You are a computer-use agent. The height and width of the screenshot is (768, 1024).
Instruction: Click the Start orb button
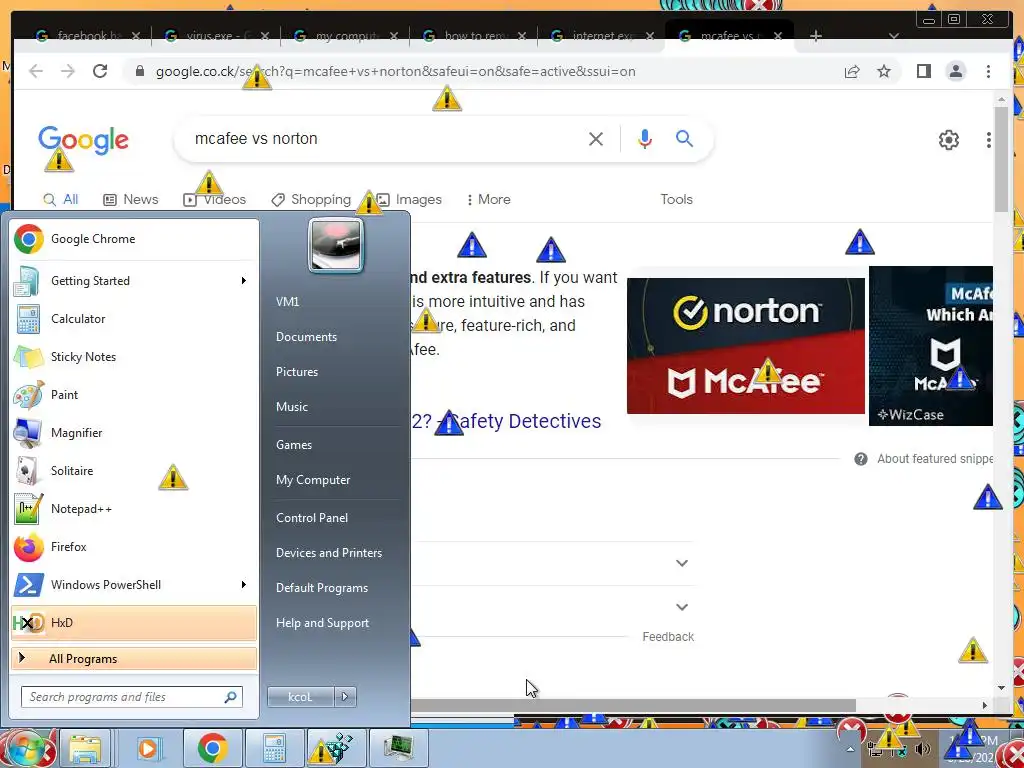(26, 748)
